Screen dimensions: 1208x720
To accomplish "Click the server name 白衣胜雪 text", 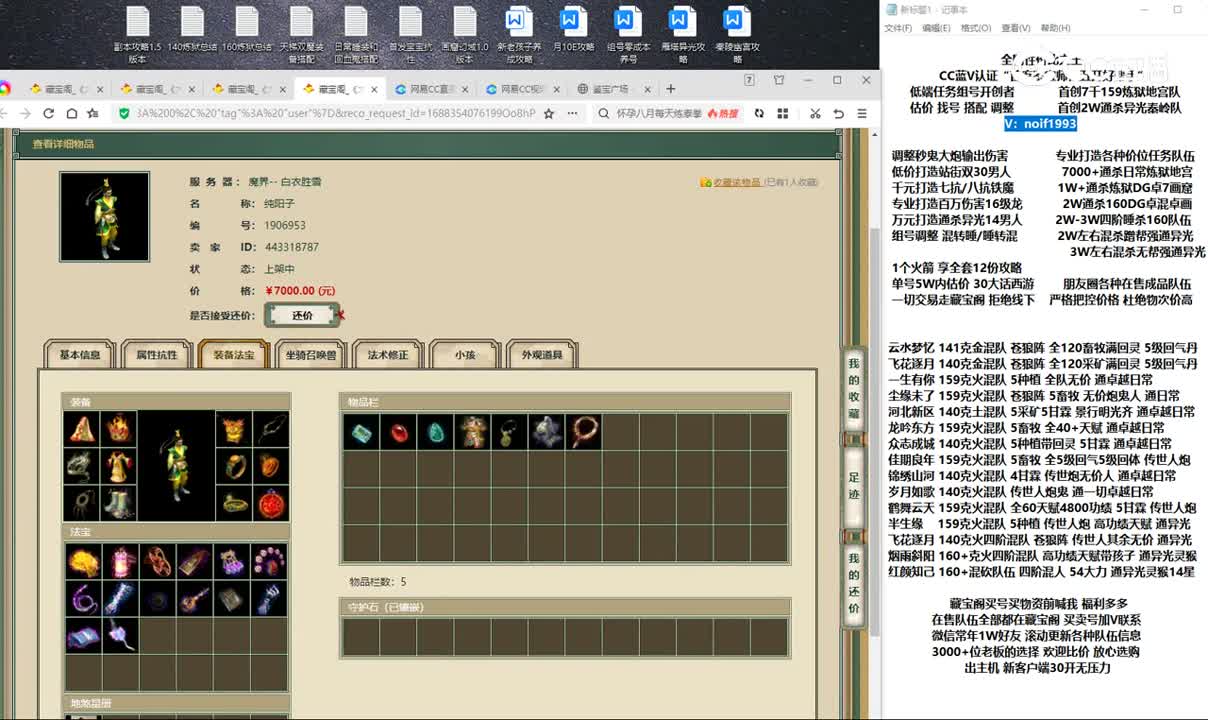I will pos(300,182).
